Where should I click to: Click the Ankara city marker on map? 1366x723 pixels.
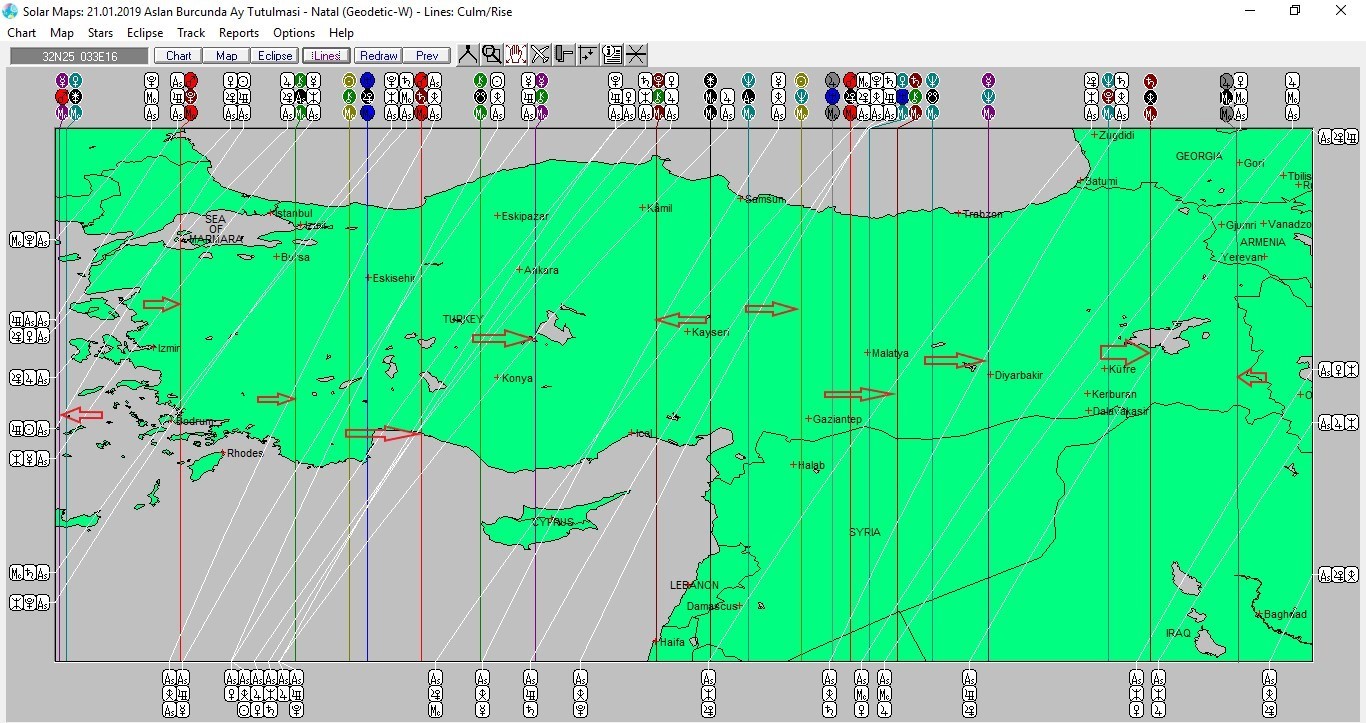pos(520,270)
